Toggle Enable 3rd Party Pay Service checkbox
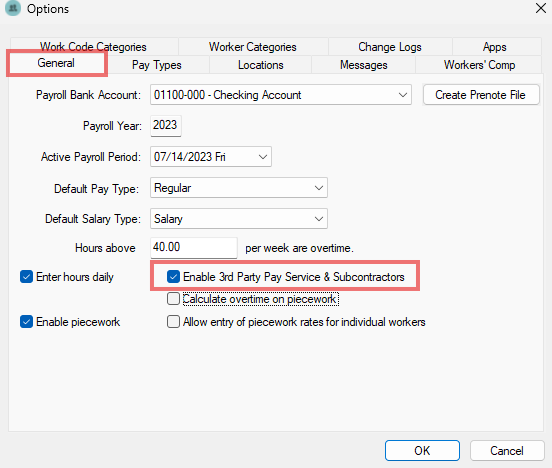Viewport: 552px width, 468px height. [173, 277]
